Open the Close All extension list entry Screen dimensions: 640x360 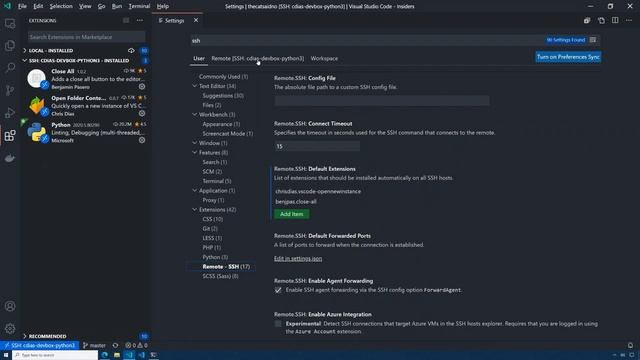coord(86,79)
